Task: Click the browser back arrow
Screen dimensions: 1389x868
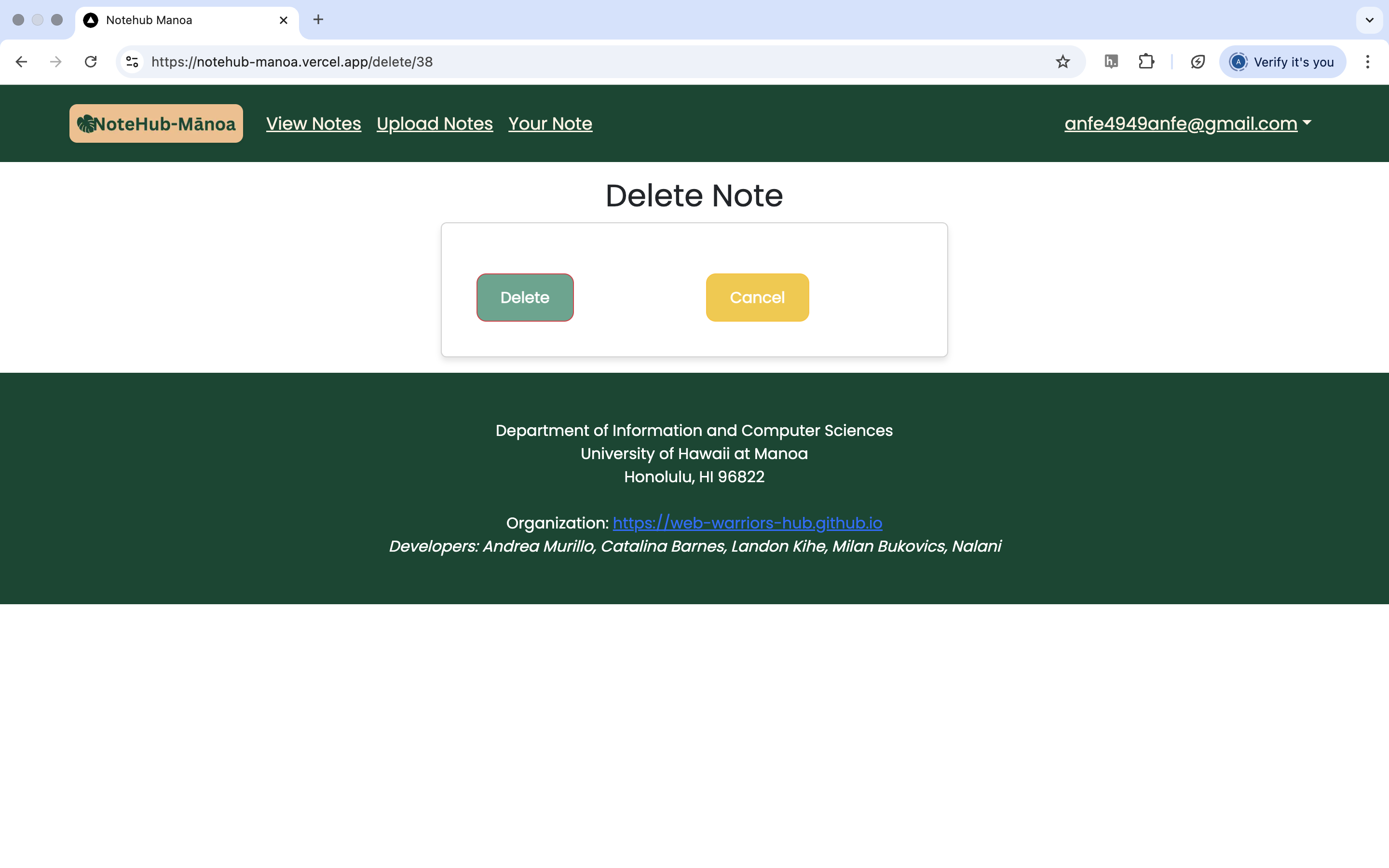Action: click(x=21, y=61)
